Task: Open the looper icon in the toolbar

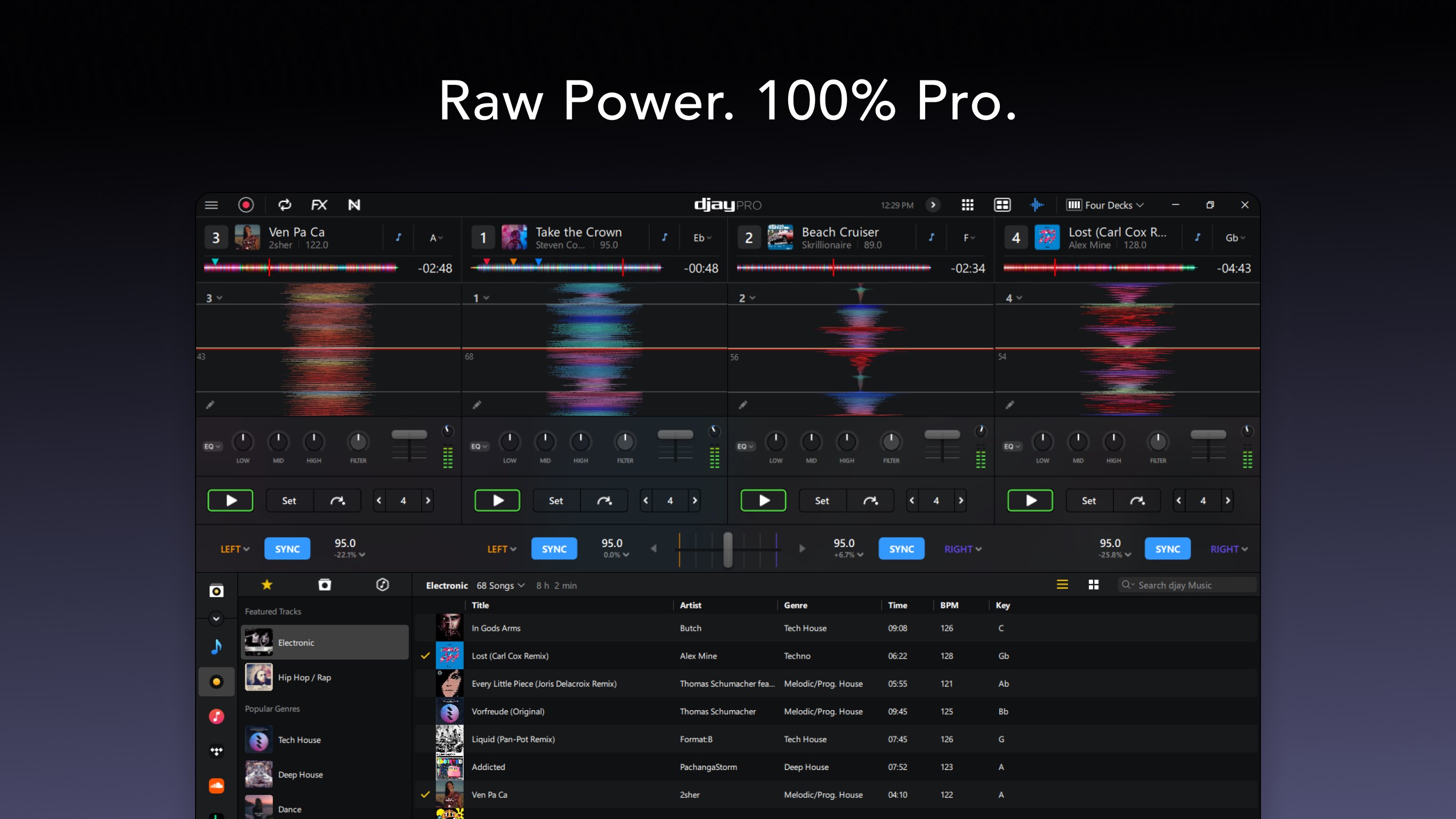Action: click(x=284, y=205)
